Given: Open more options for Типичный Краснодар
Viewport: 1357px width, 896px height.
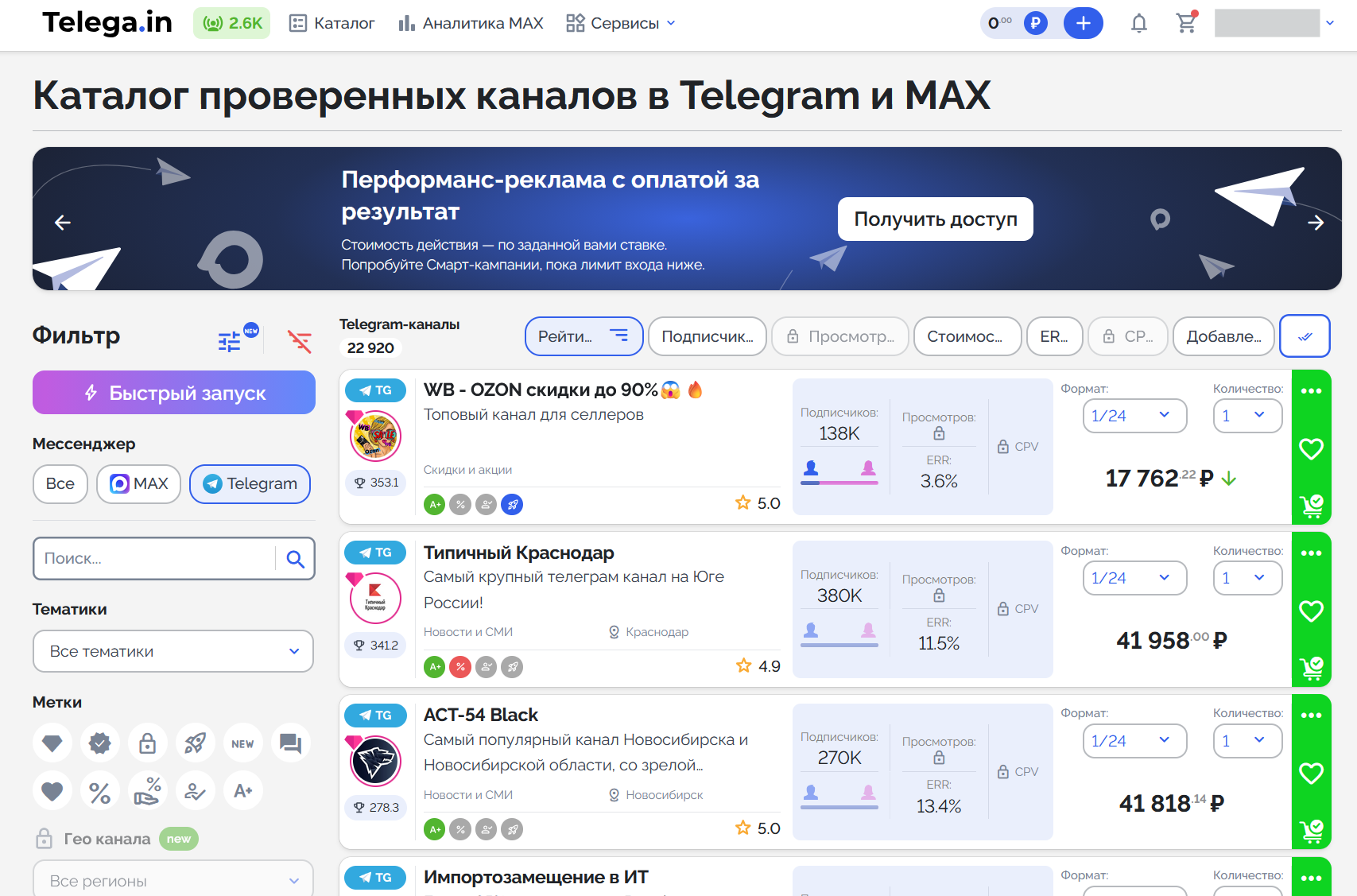Looking at the screenshot, I should [x=1311, y=553].
